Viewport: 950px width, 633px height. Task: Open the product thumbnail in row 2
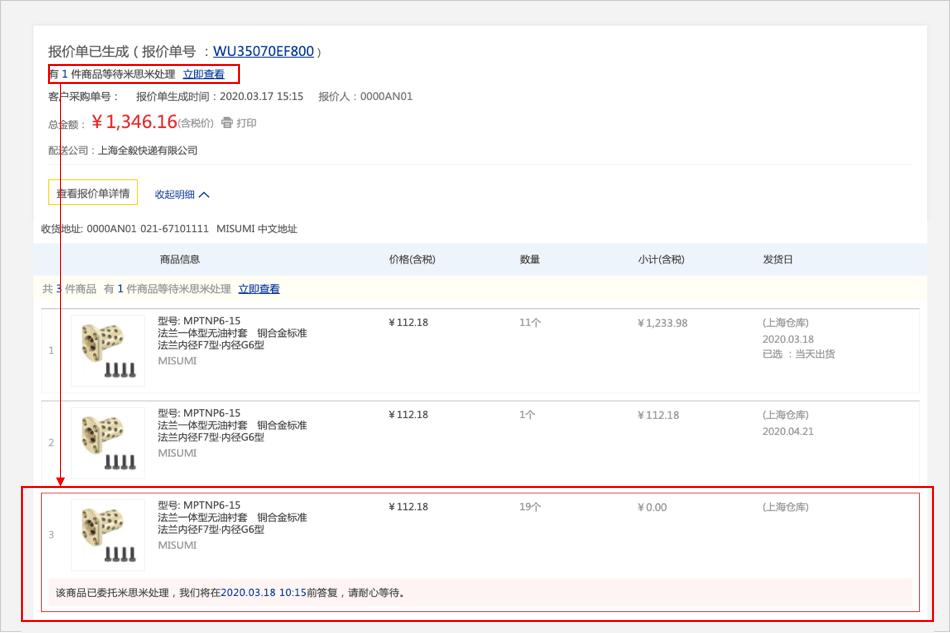[108, 443]
